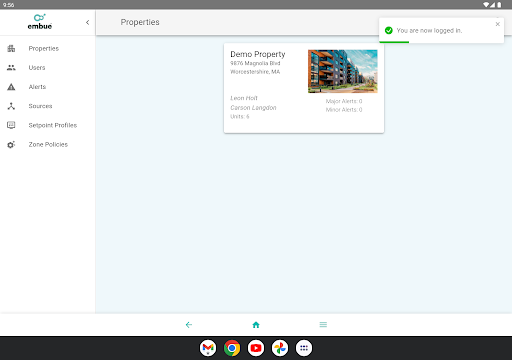512x360 pixels.
Task: Open the Sources menu item
Action: pos(40,106)
